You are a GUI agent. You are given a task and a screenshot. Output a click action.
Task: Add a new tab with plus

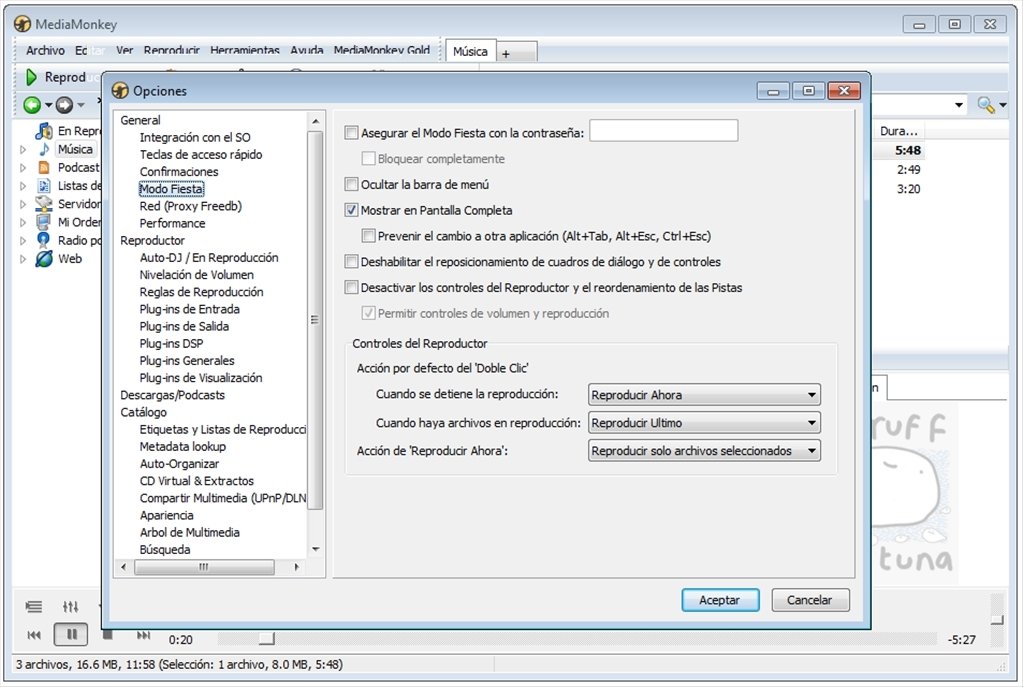[x=506, y=54]
